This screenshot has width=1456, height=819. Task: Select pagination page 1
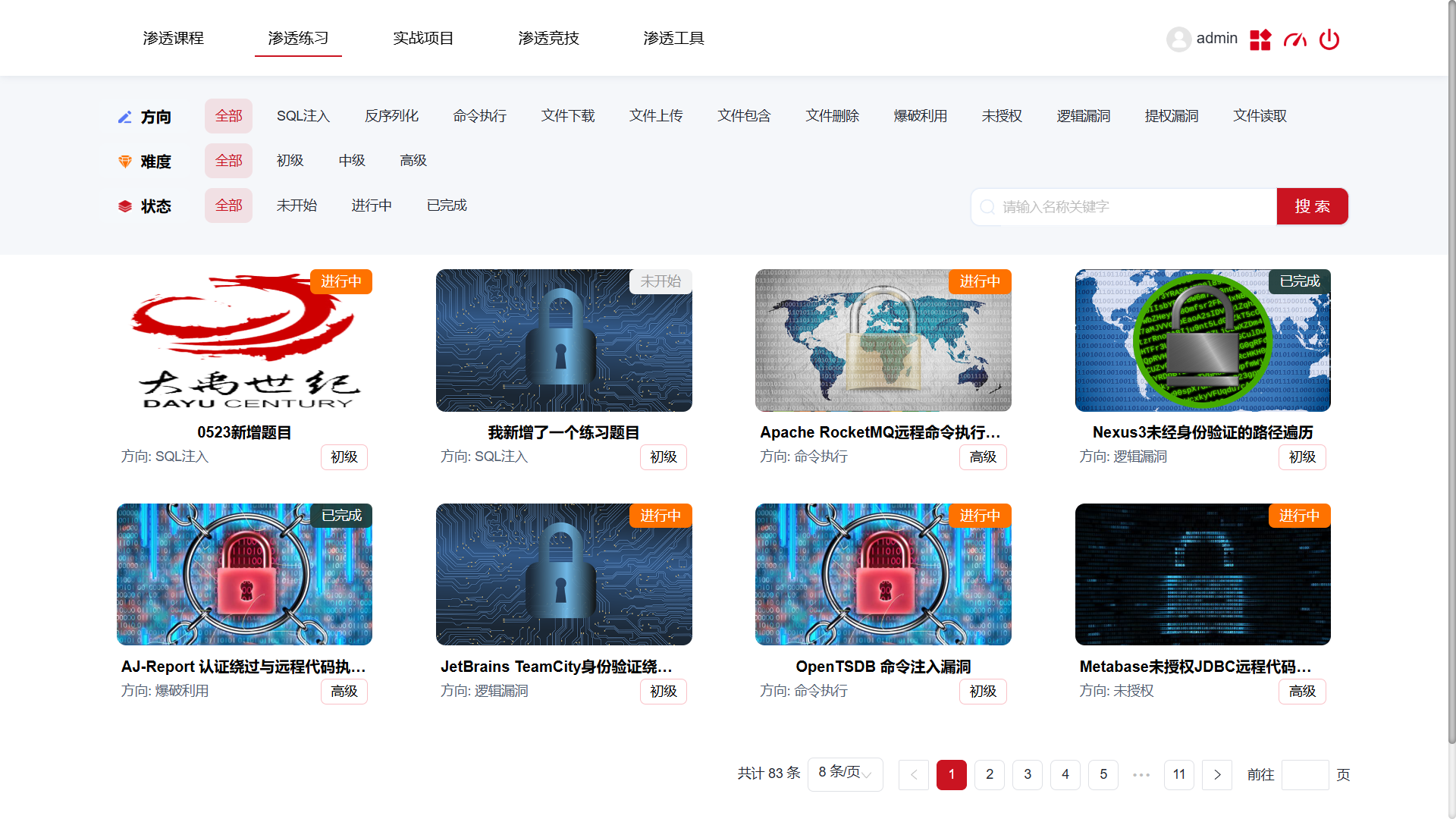coord(952,774)
